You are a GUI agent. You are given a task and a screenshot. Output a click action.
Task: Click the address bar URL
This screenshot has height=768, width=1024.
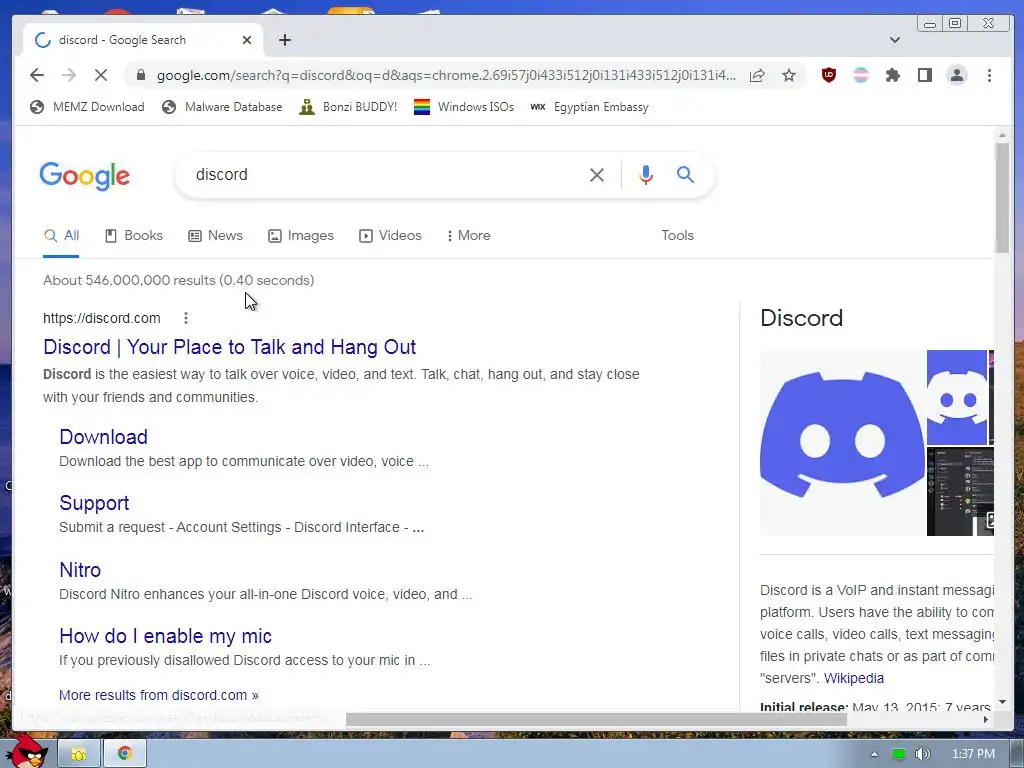tap(446, 75)
